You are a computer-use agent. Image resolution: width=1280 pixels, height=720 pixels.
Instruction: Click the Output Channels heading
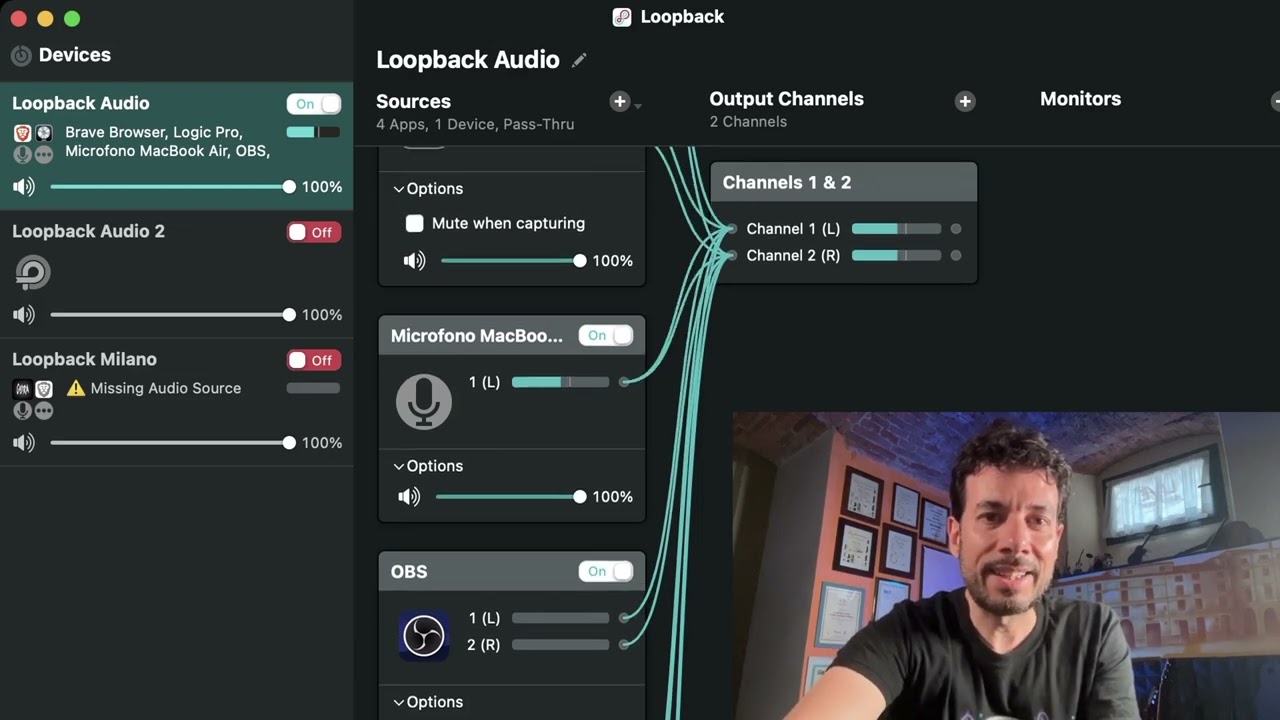click(x=786, y=99)
